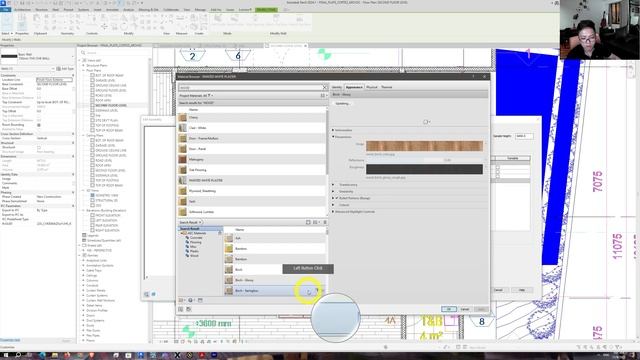Select the Plastic category in AEC Materials tree
This screenshot has height=360, width=640.
194,251
